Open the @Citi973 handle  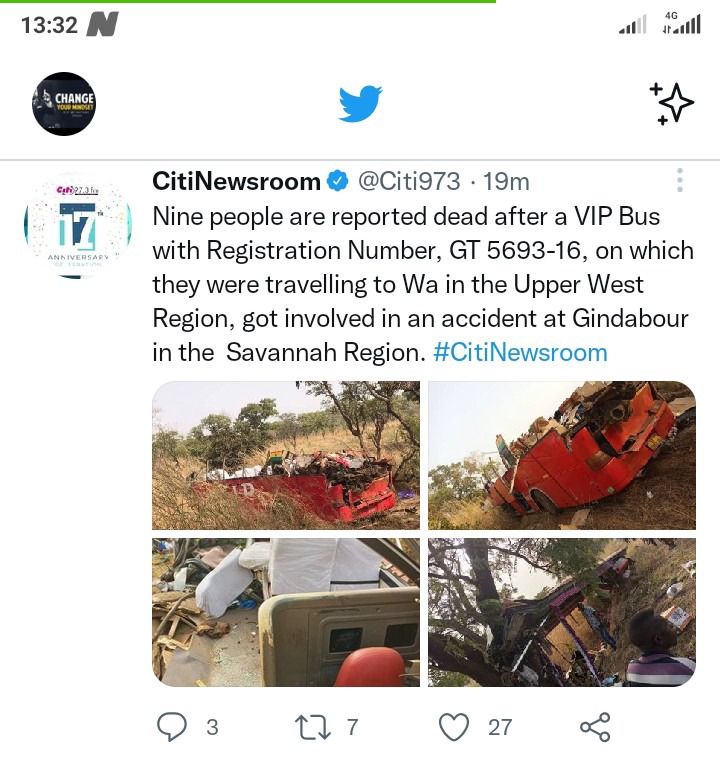click(409, 182)
